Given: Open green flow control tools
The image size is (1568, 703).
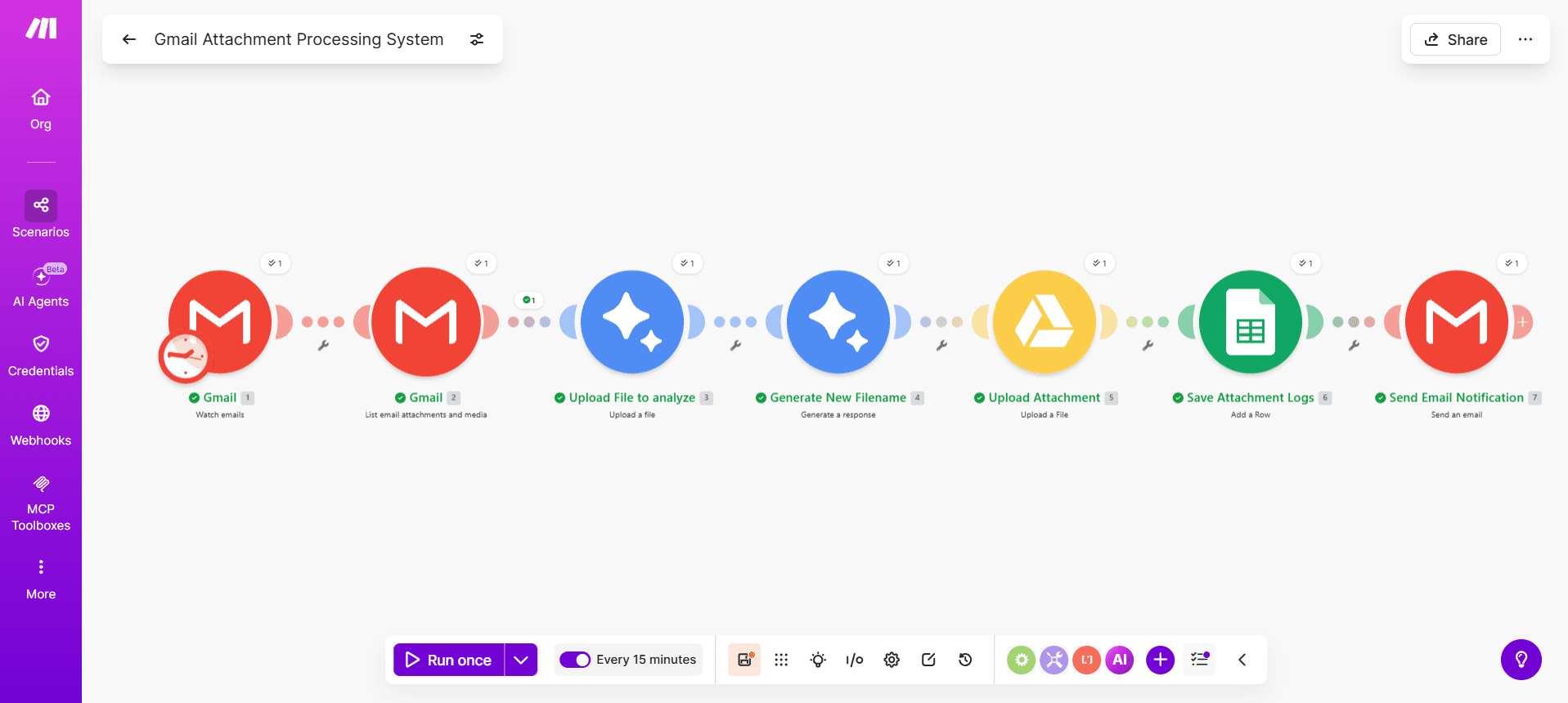Looking at the screenshot, I should 1021,660.
